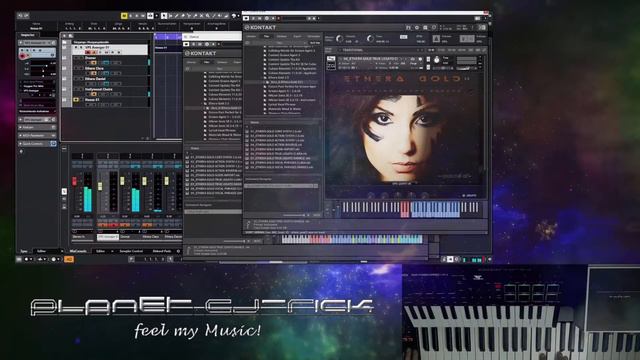Collapse the input/output channels folder track in Cubase
This screenshot has width=640, height=360.
tap(64, 42)
